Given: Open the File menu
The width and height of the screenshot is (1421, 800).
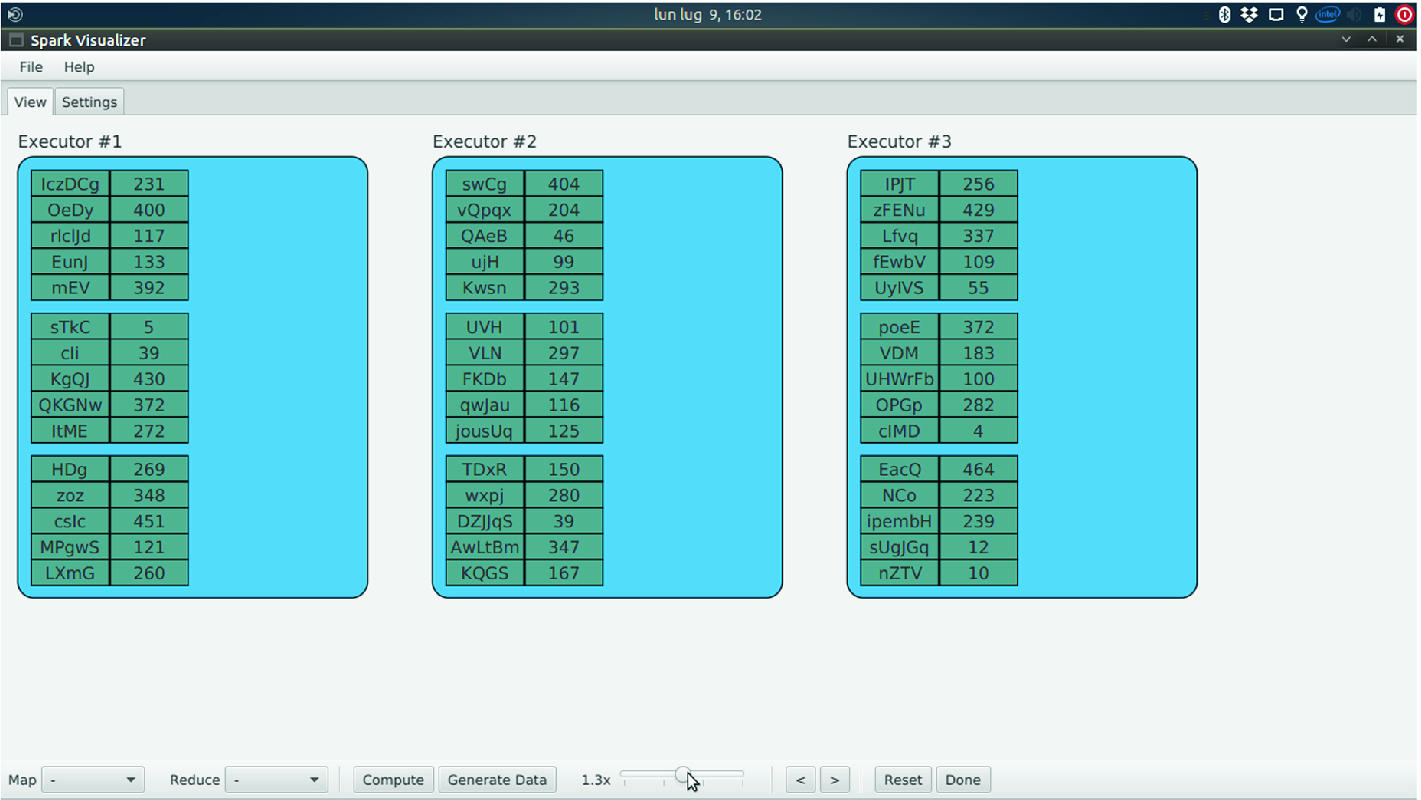Looking at the screenshot, I should click(31, 67).
